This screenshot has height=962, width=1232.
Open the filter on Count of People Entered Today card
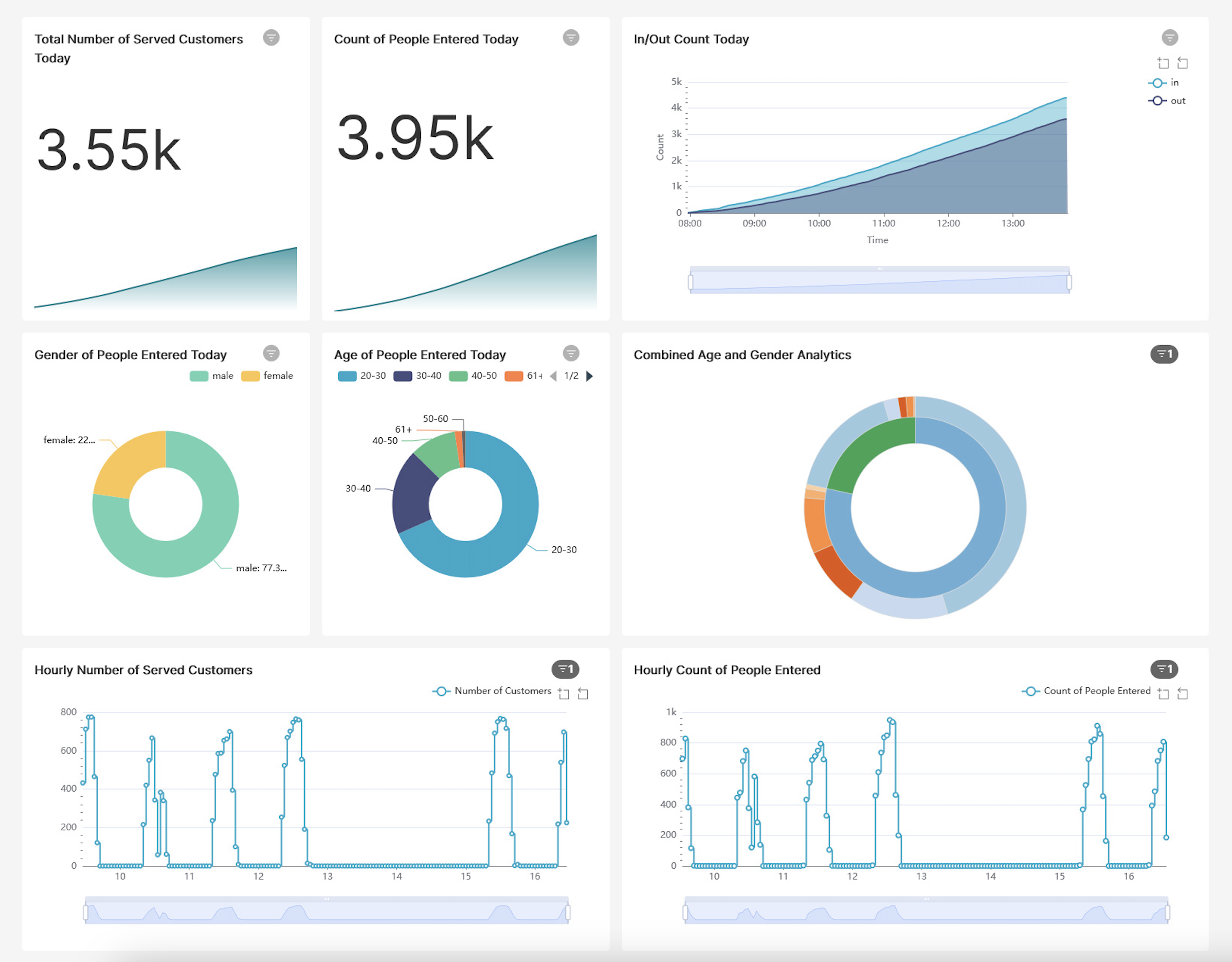pyautogui.click(x=571, y=38)
